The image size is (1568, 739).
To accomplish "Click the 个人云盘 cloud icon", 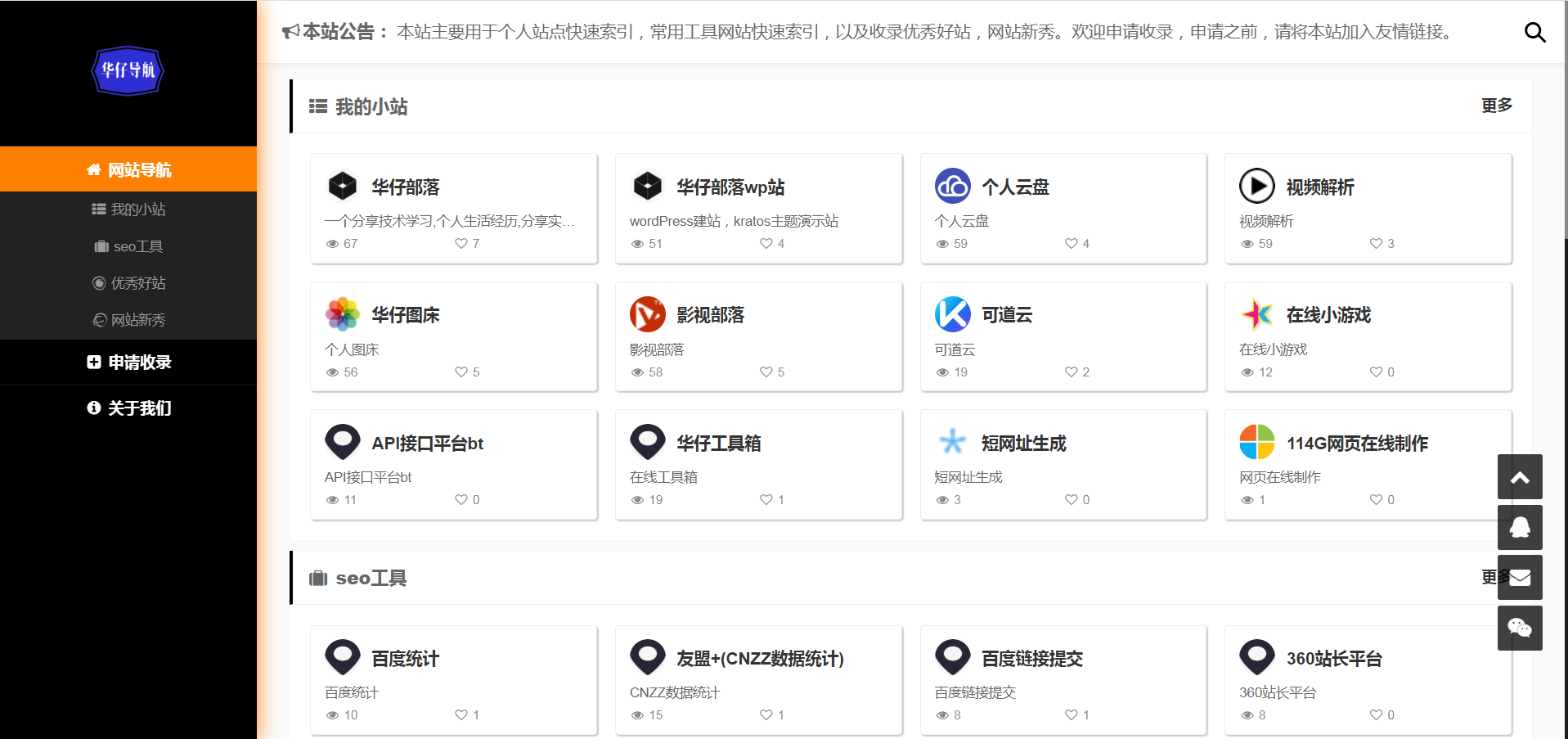I will click(953, 187).
